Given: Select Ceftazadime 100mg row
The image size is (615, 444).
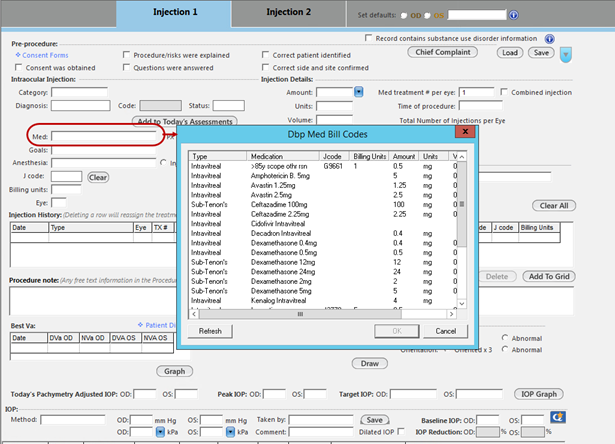Looking at the screenshot, I should pos(324,204).
